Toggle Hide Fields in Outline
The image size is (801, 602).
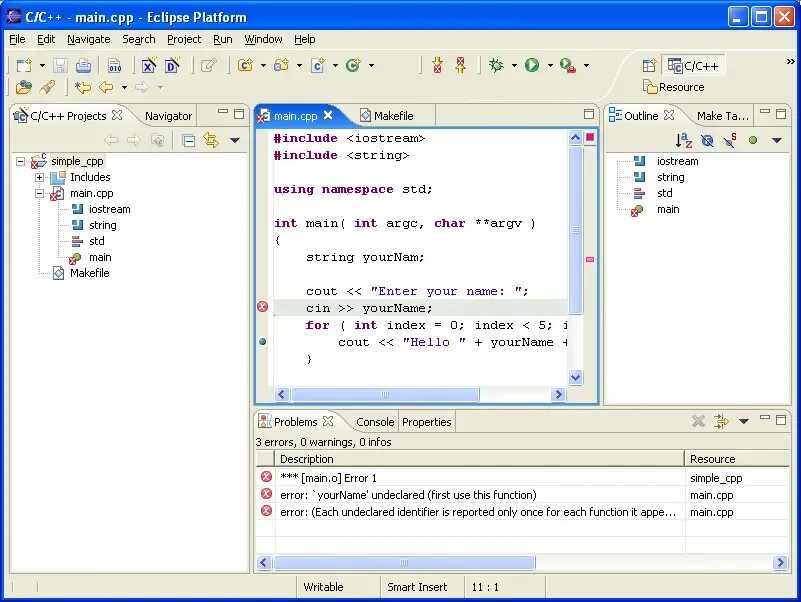[x=707, y=140]
